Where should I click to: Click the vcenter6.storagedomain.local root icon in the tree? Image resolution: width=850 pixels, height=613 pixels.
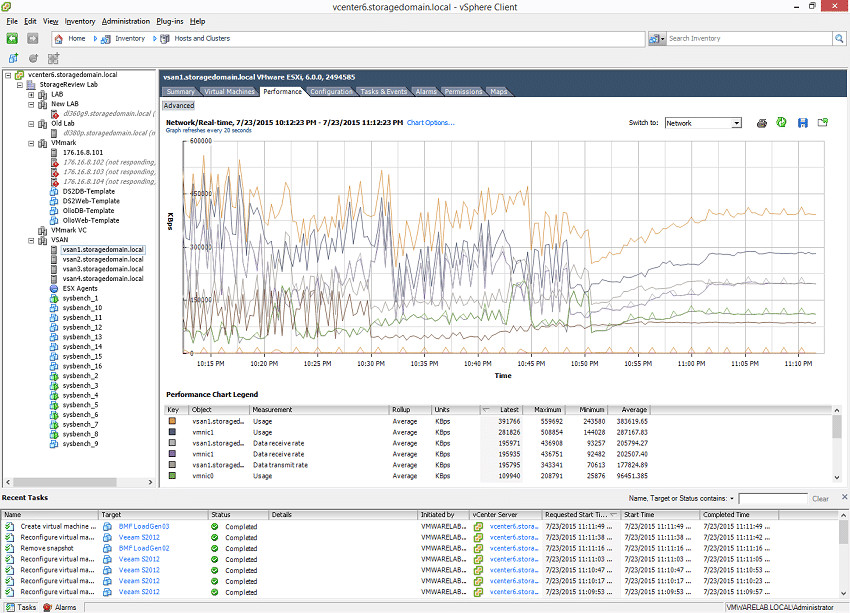tap(19, 75)
